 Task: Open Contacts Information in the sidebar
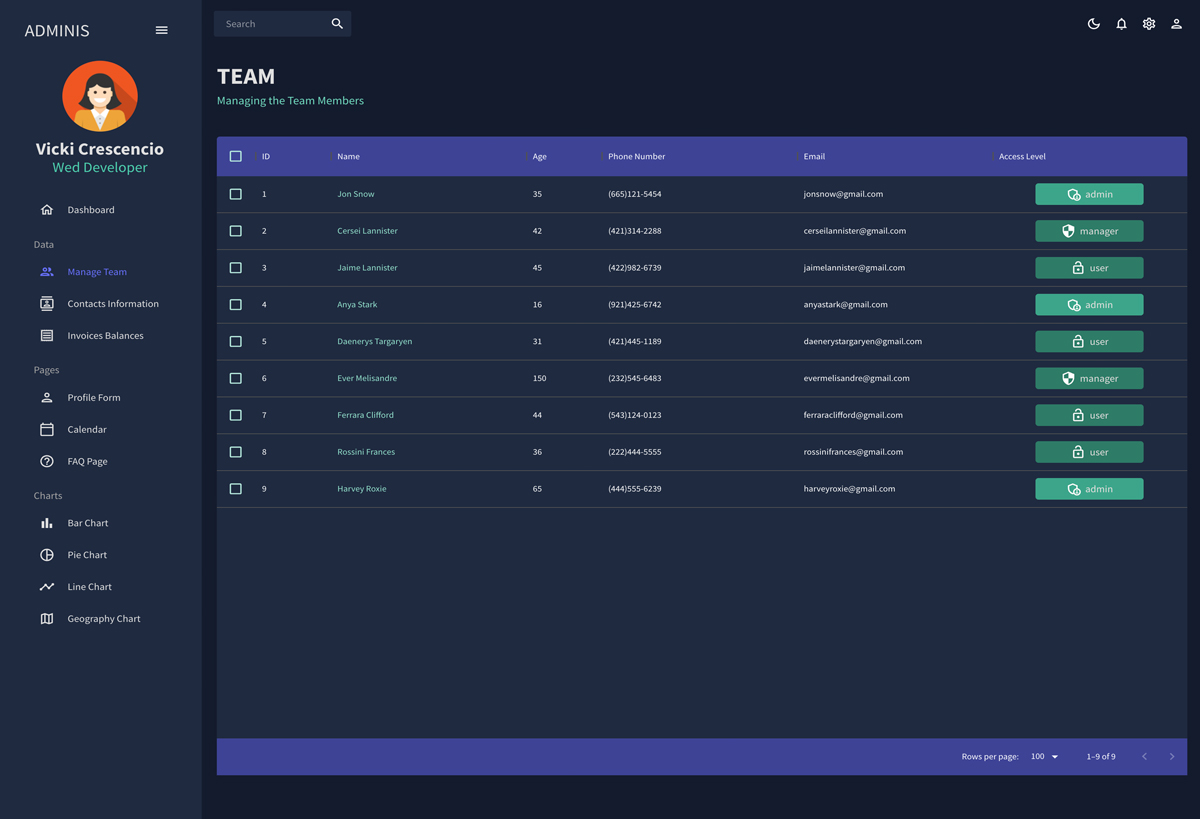[x=112, y=304]
